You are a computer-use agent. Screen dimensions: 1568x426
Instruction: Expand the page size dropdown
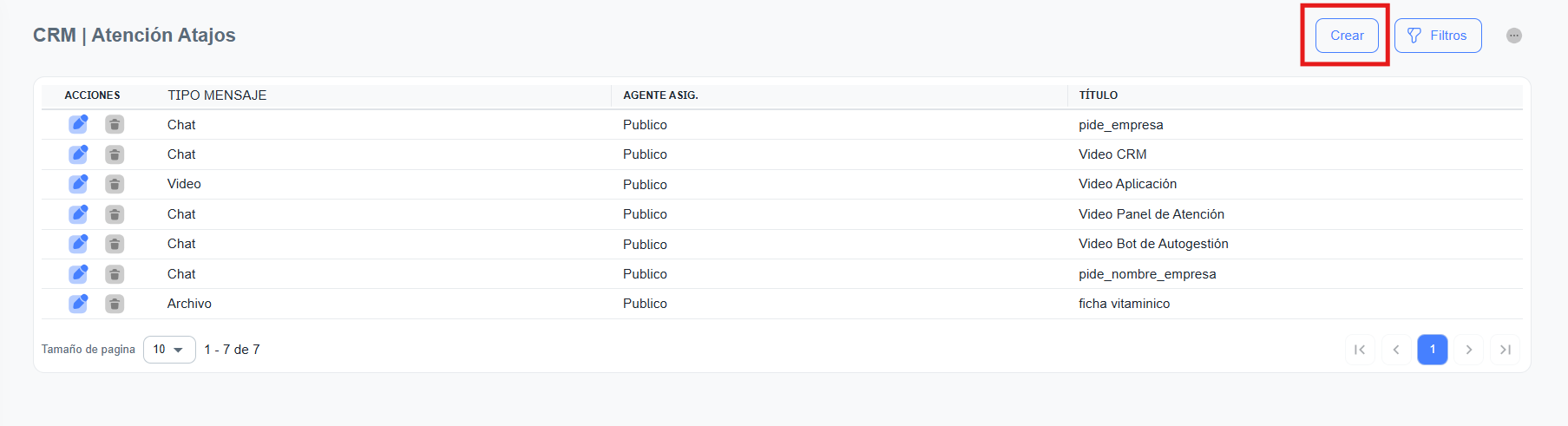click(x=169, y=350)
